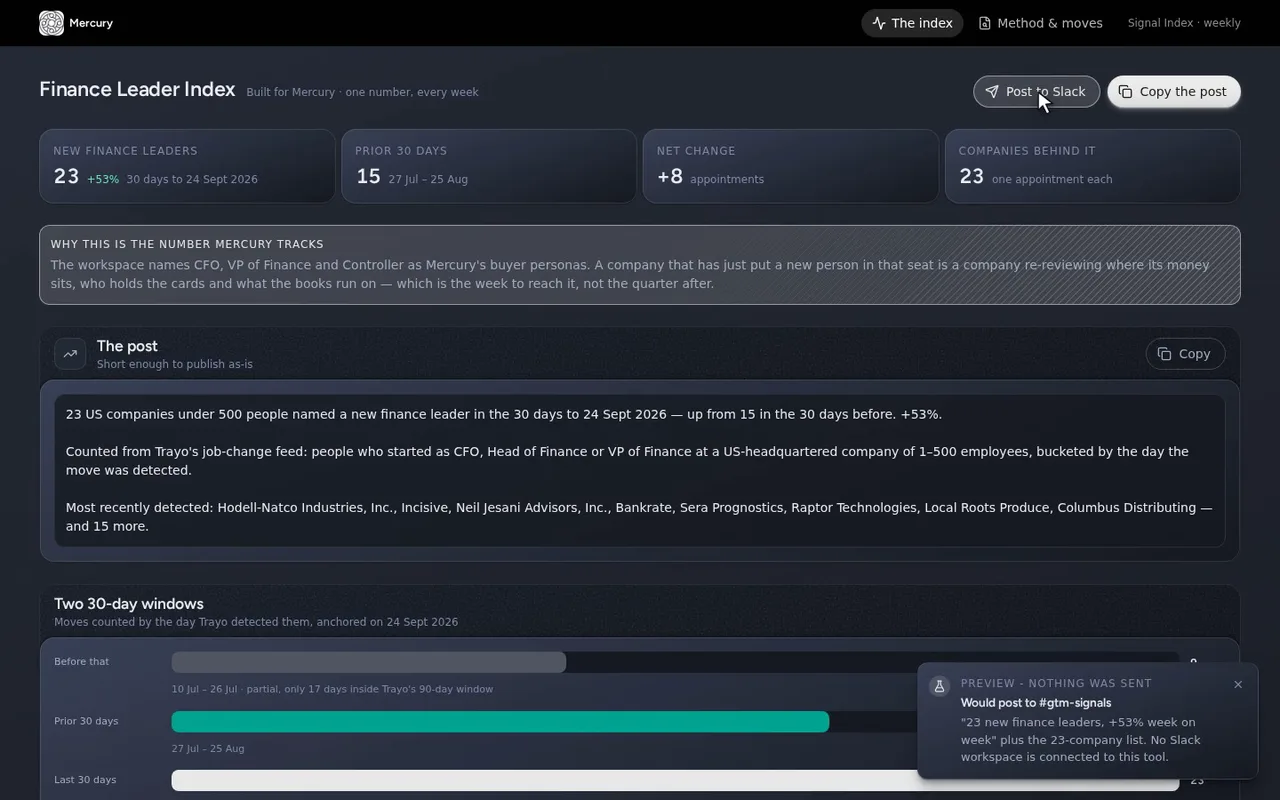Click the green Prior 30 days bar
1280x800 pixels.
click(x=500, y=721)
